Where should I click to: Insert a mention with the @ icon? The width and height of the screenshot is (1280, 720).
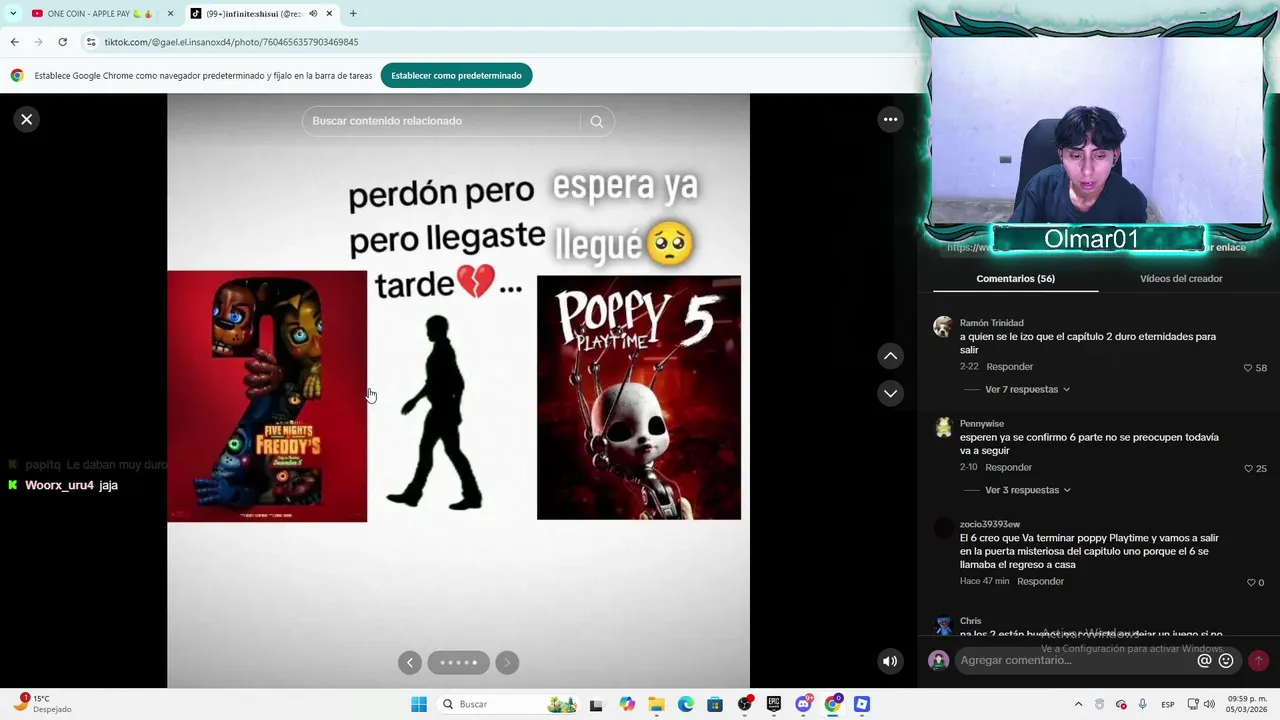click(1204, 660)
